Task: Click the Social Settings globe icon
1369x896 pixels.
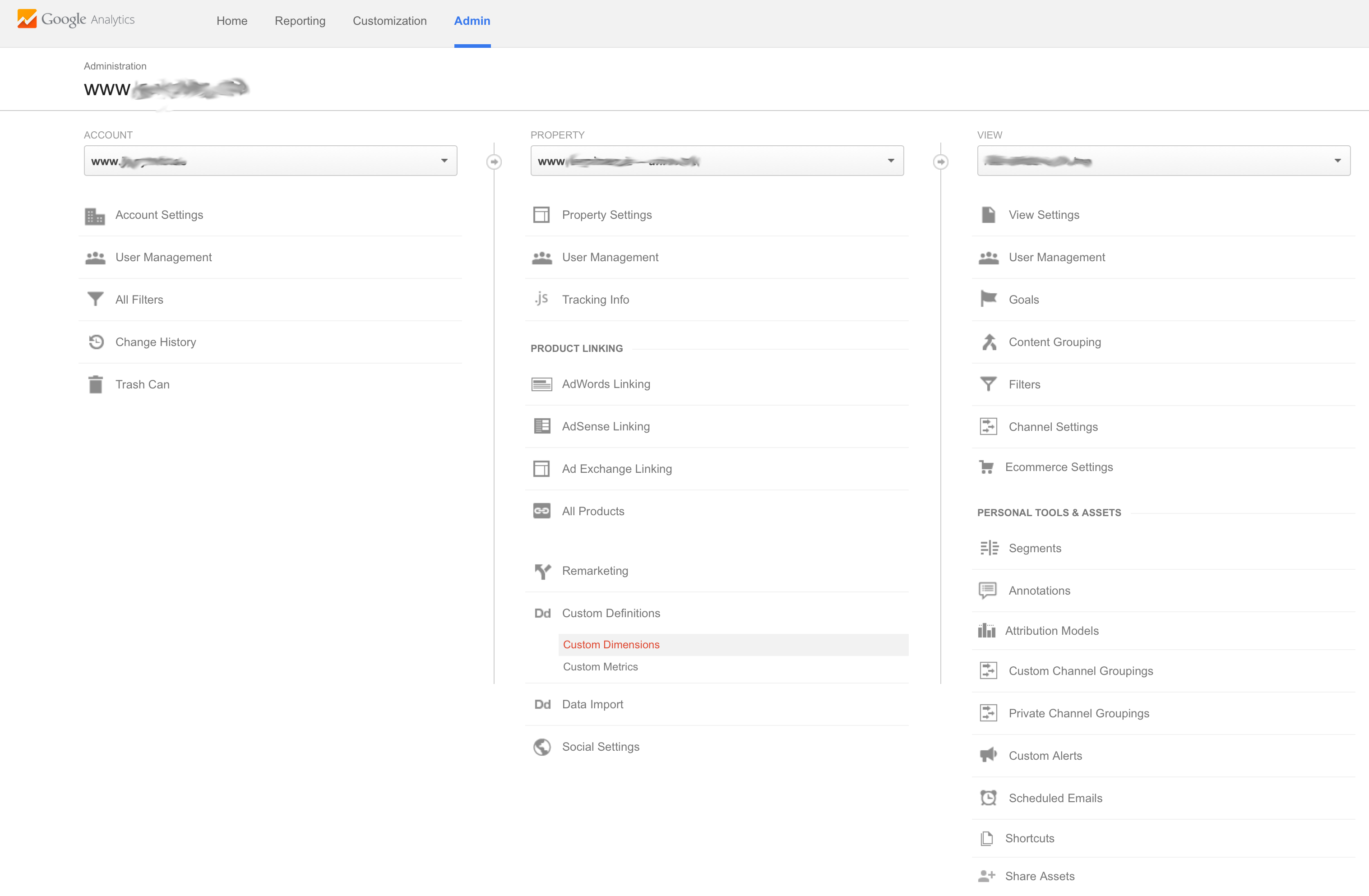Action: pyautogui.click(x=542, y=747)
